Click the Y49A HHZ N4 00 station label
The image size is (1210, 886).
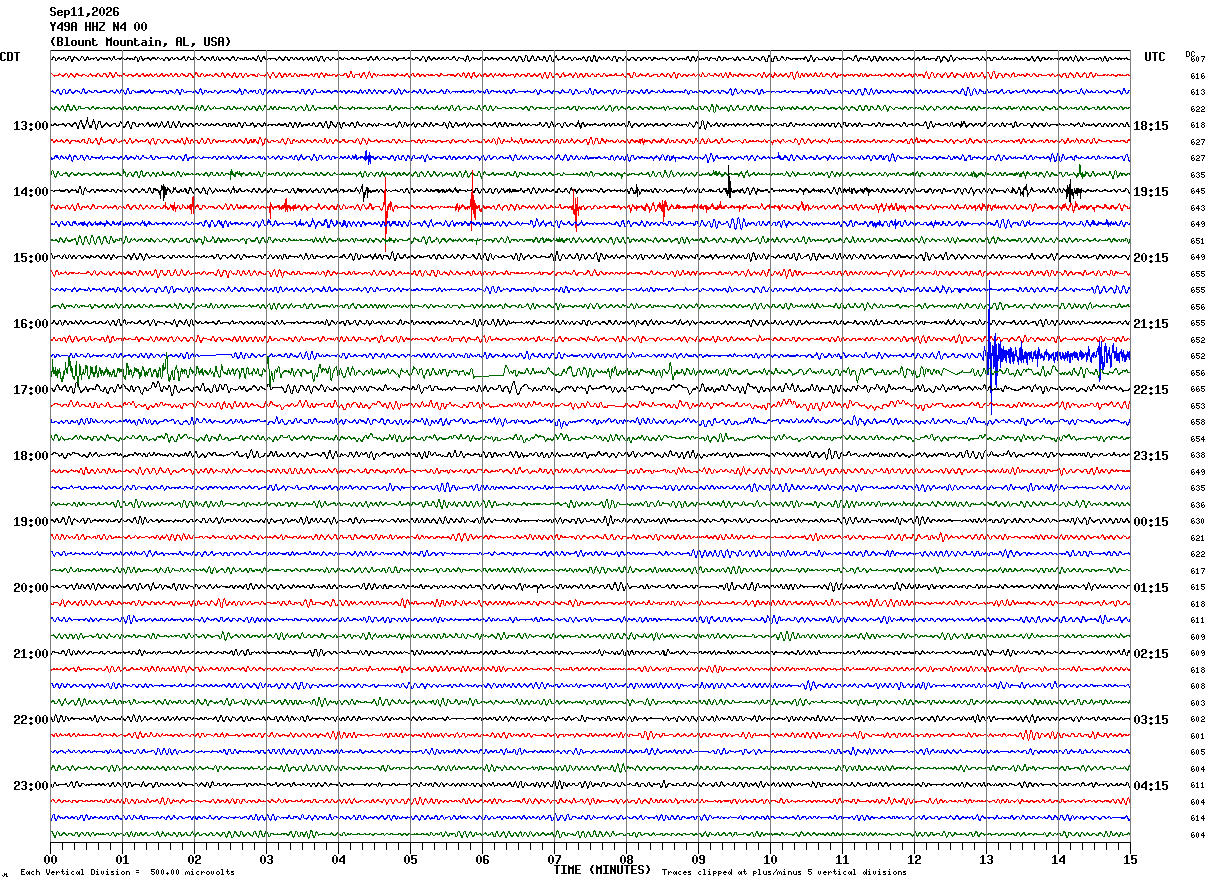click(98, 27)
